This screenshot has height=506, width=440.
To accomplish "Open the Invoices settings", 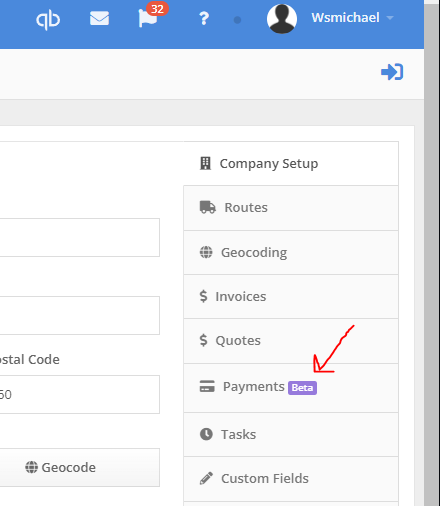I will (x=291, y=296).
